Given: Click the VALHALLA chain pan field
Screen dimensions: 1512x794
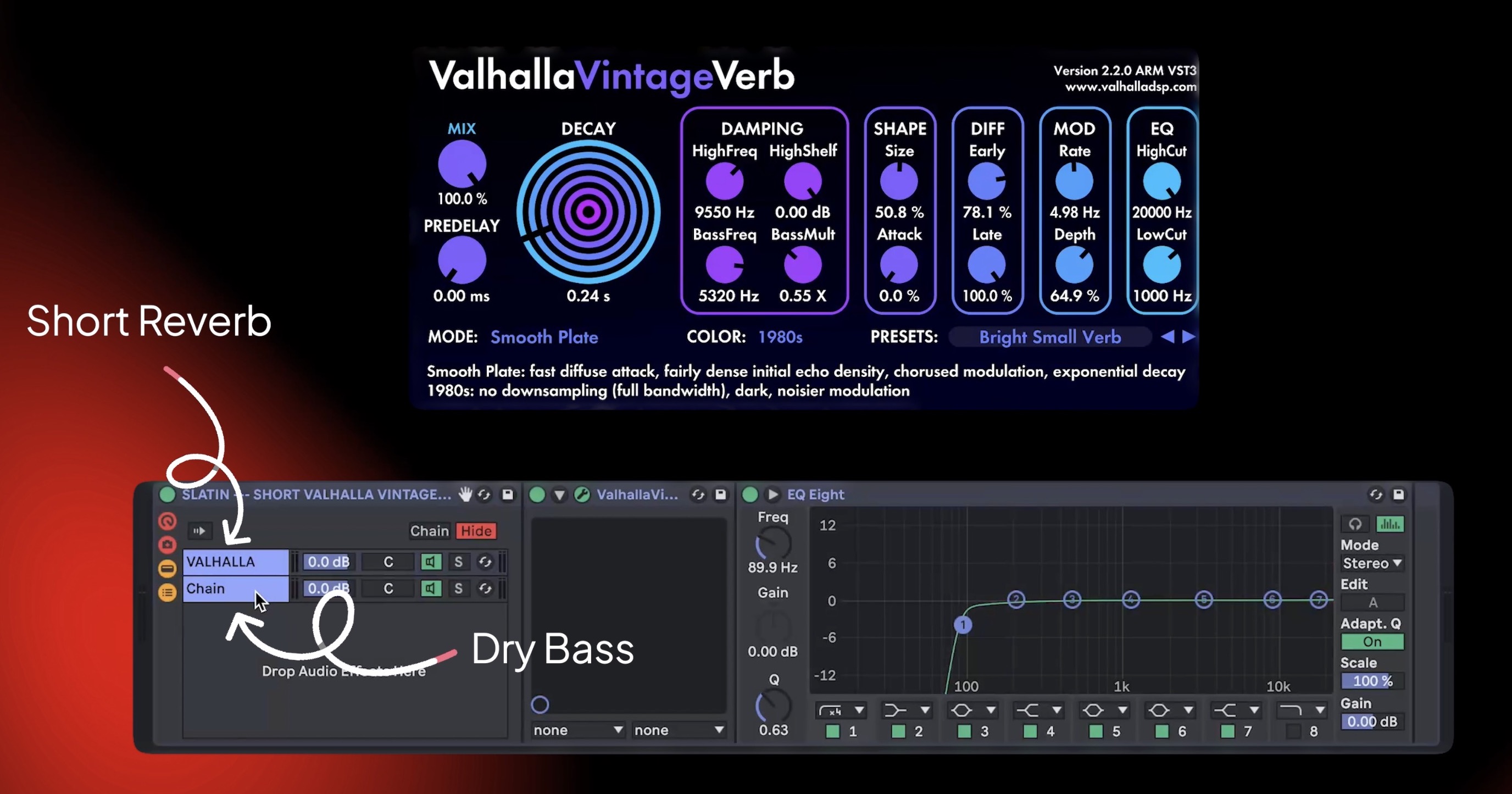Looking at the screenshot, I should pos(388,562).
